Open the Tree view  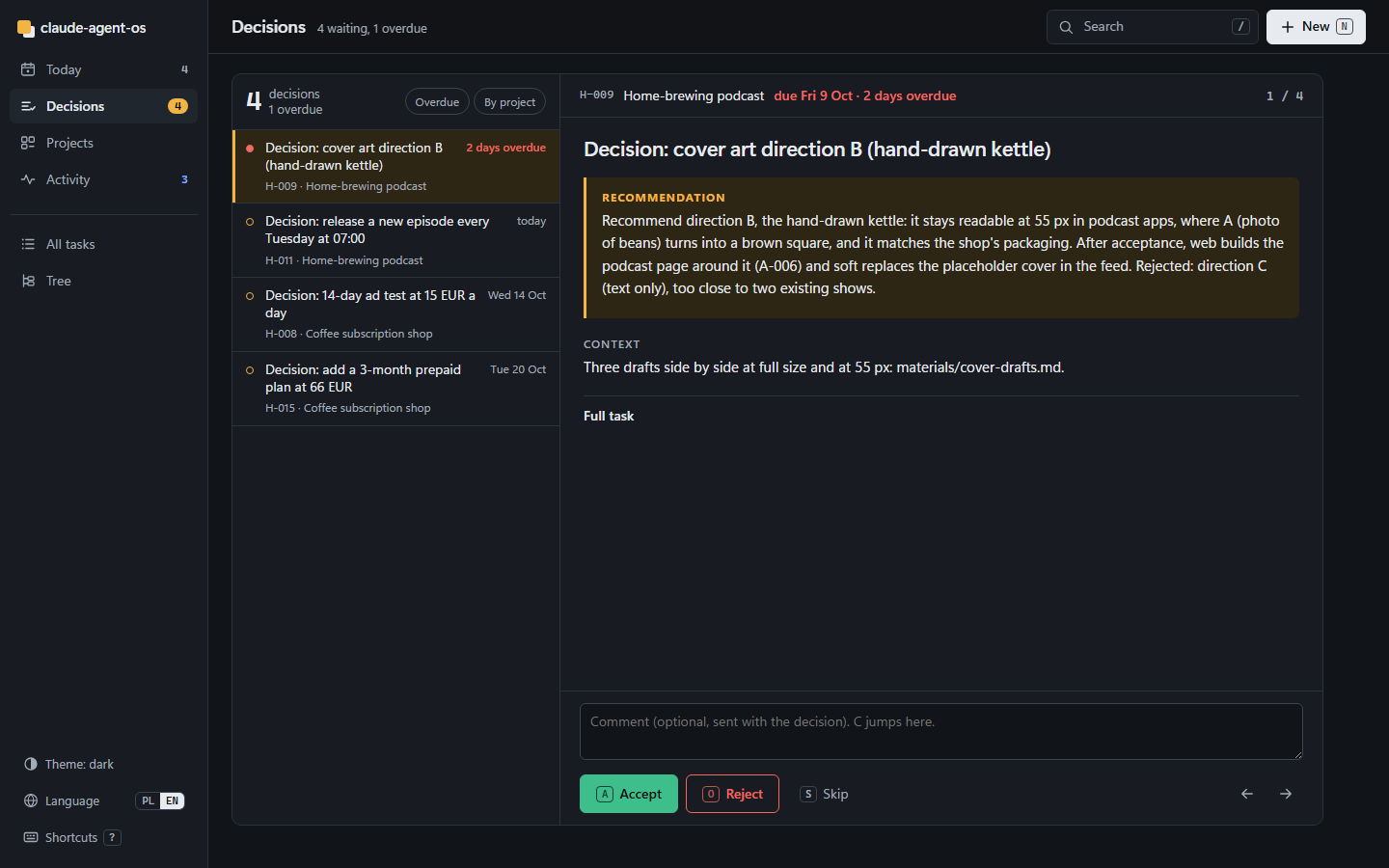coord(103,281)
